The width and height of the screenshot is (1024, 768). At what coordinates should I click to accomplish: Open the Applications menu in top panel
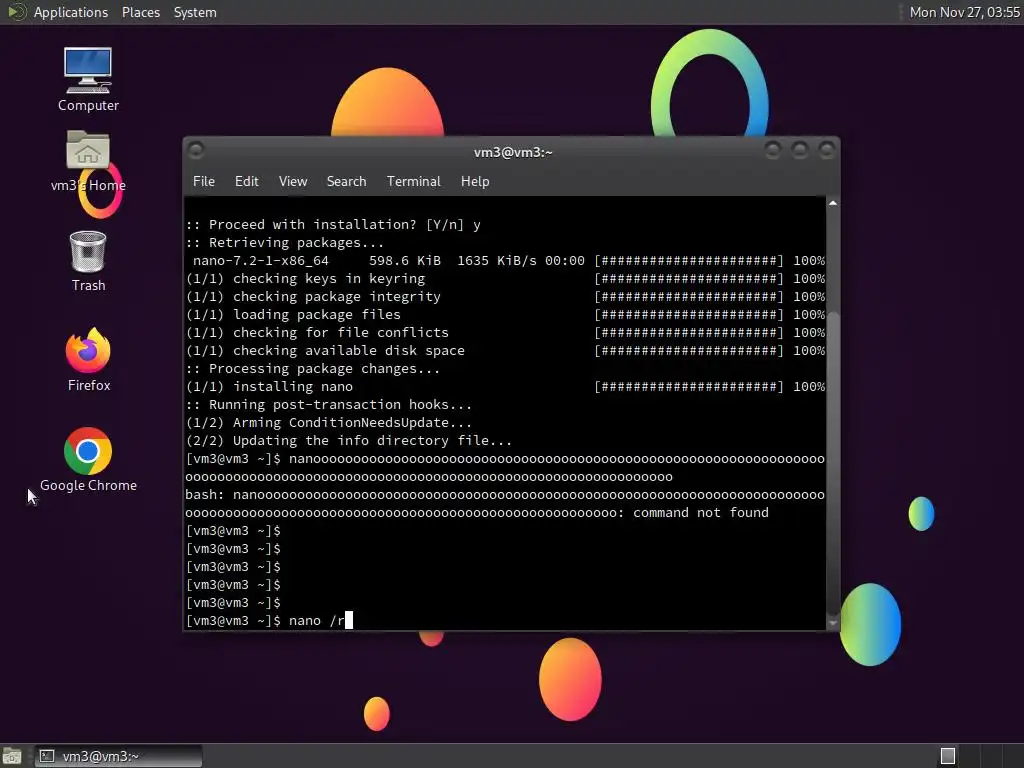click(x=71, y=12)
